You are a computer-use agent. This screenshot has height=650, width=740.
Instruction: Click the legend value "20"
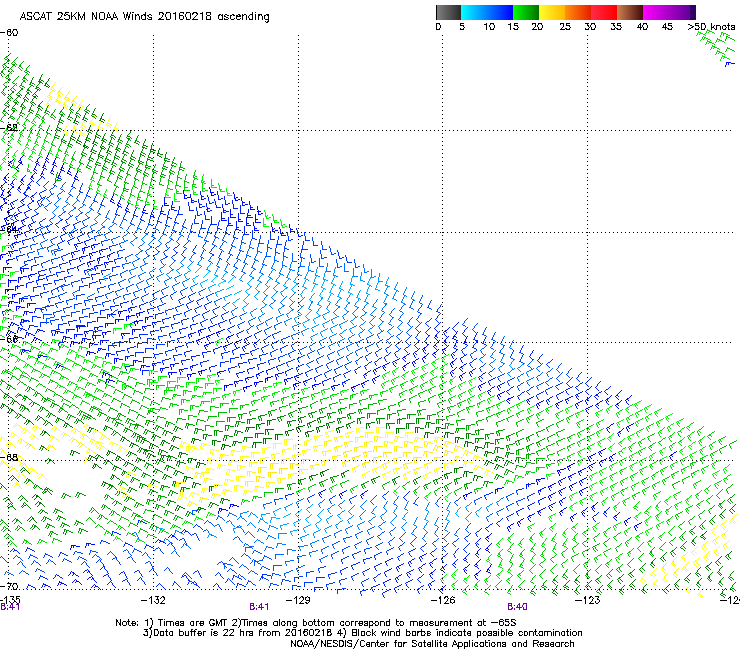point(537,27)
